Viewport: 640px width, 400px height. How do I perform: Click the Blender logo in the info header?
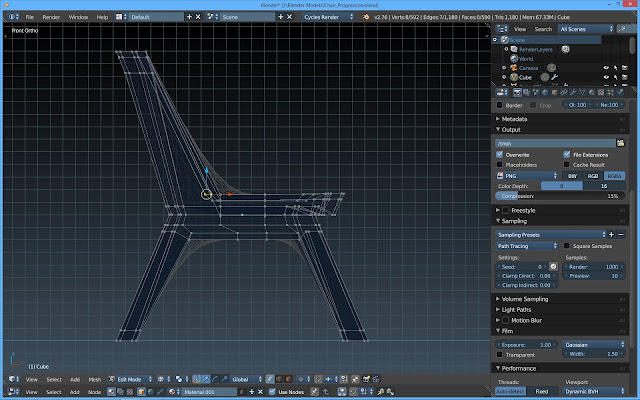(x=366, y=17)
